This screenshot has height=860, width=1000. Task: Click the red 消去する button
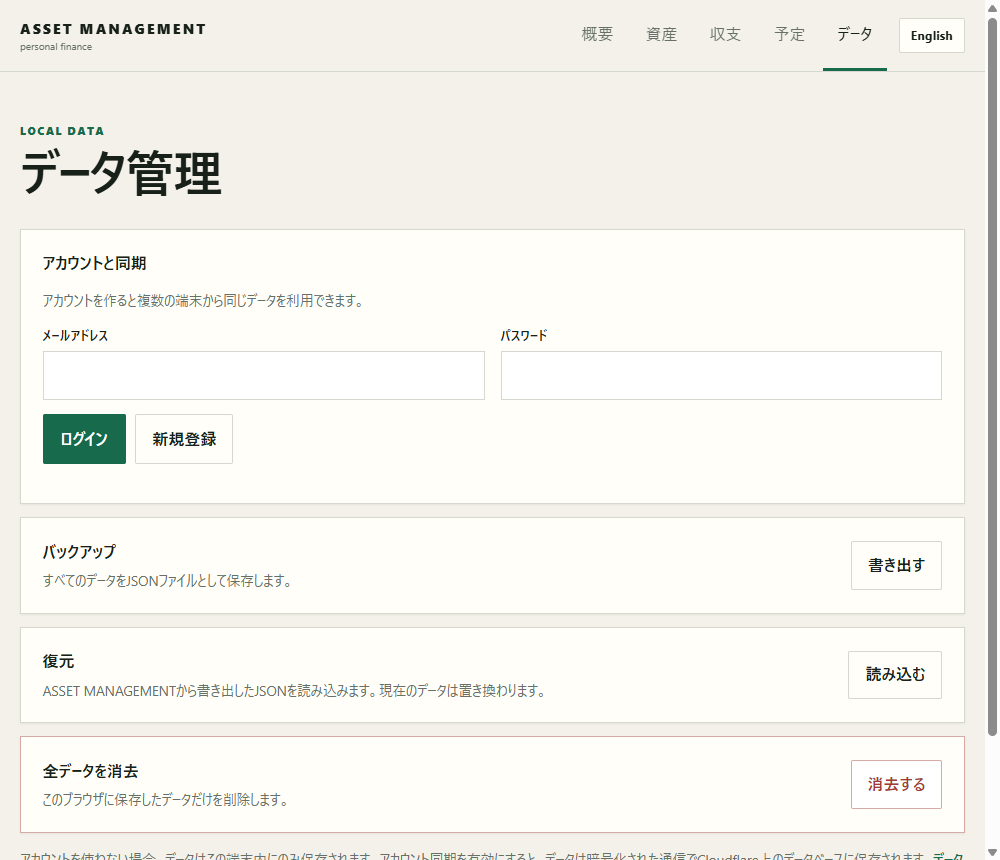[x=895, y=785]
